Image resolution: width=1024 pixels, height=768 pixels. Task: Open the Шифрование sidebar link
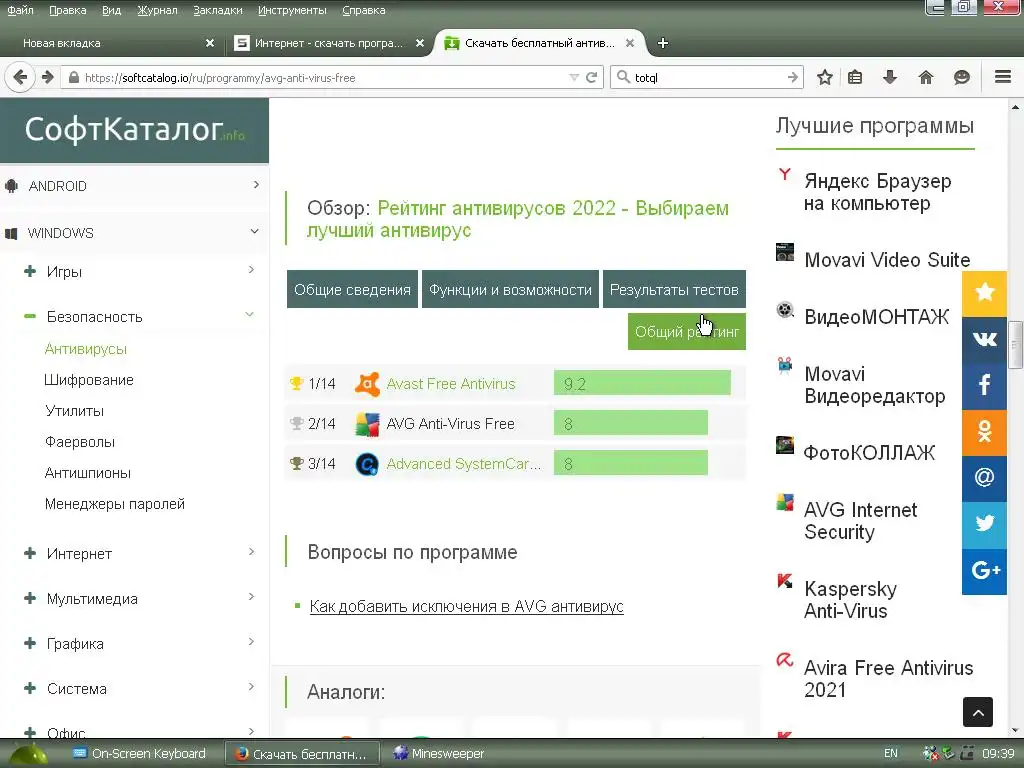click(89, 380)
